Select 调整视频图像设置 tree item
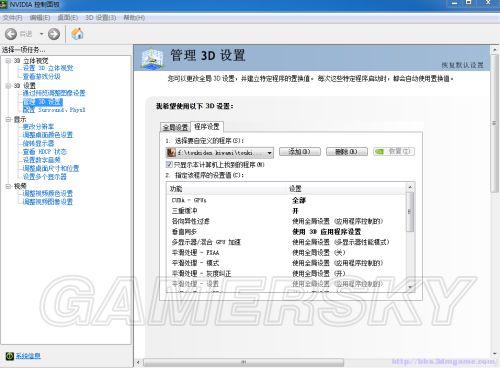 (47, 202)
